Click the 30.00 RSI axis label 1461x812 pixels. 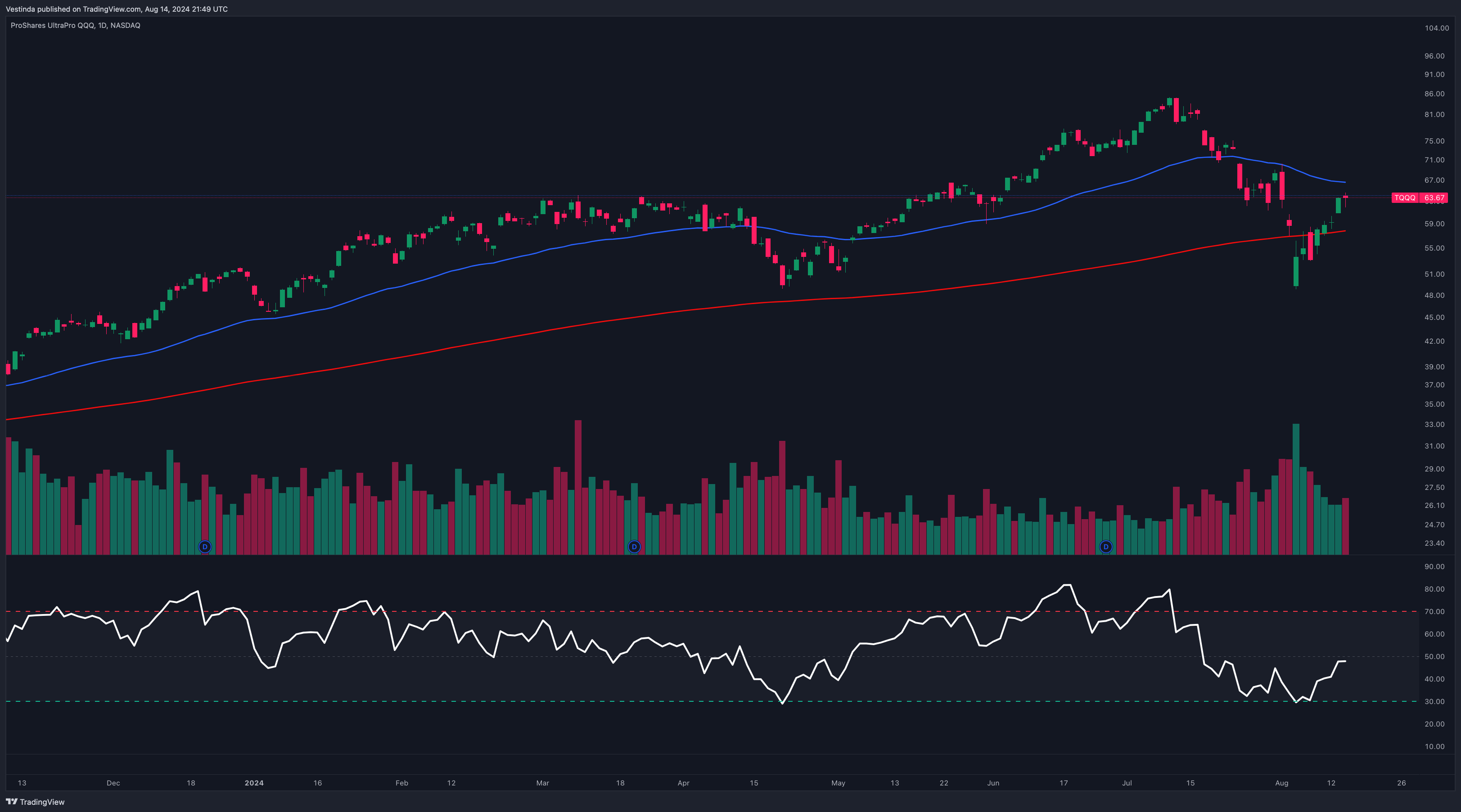(1434, 702)
